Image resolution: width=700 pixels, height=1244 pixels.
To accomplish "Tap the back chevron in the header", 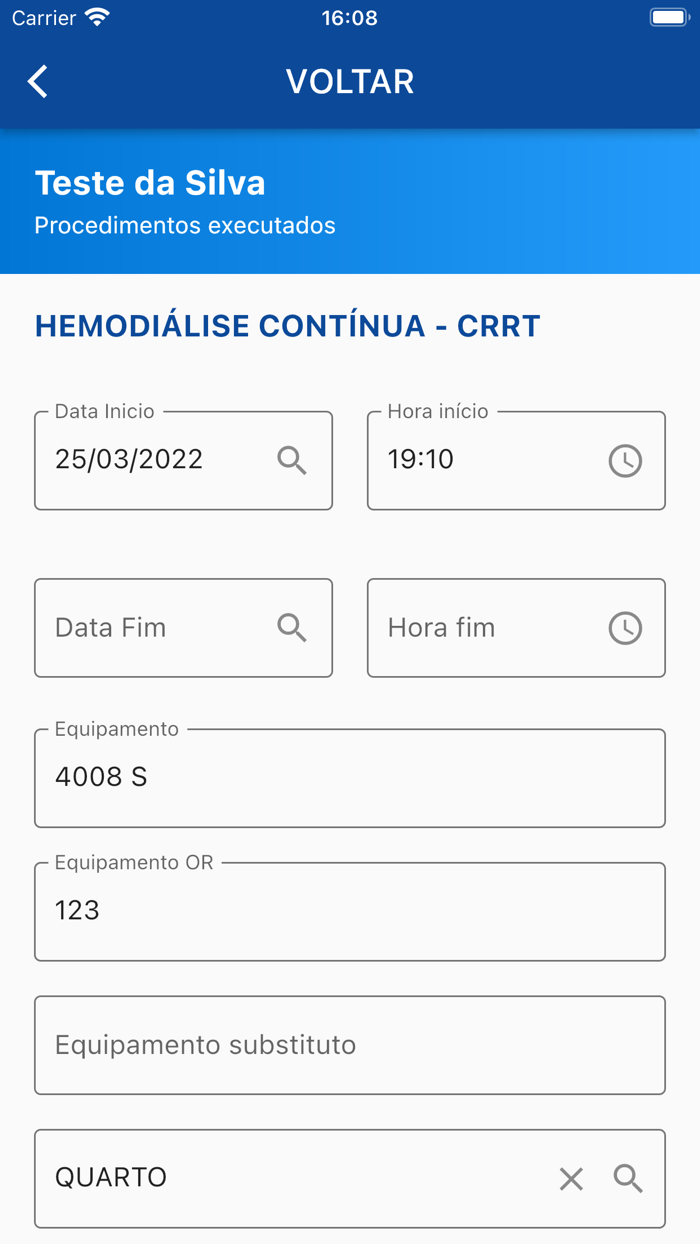I will 37,81.
